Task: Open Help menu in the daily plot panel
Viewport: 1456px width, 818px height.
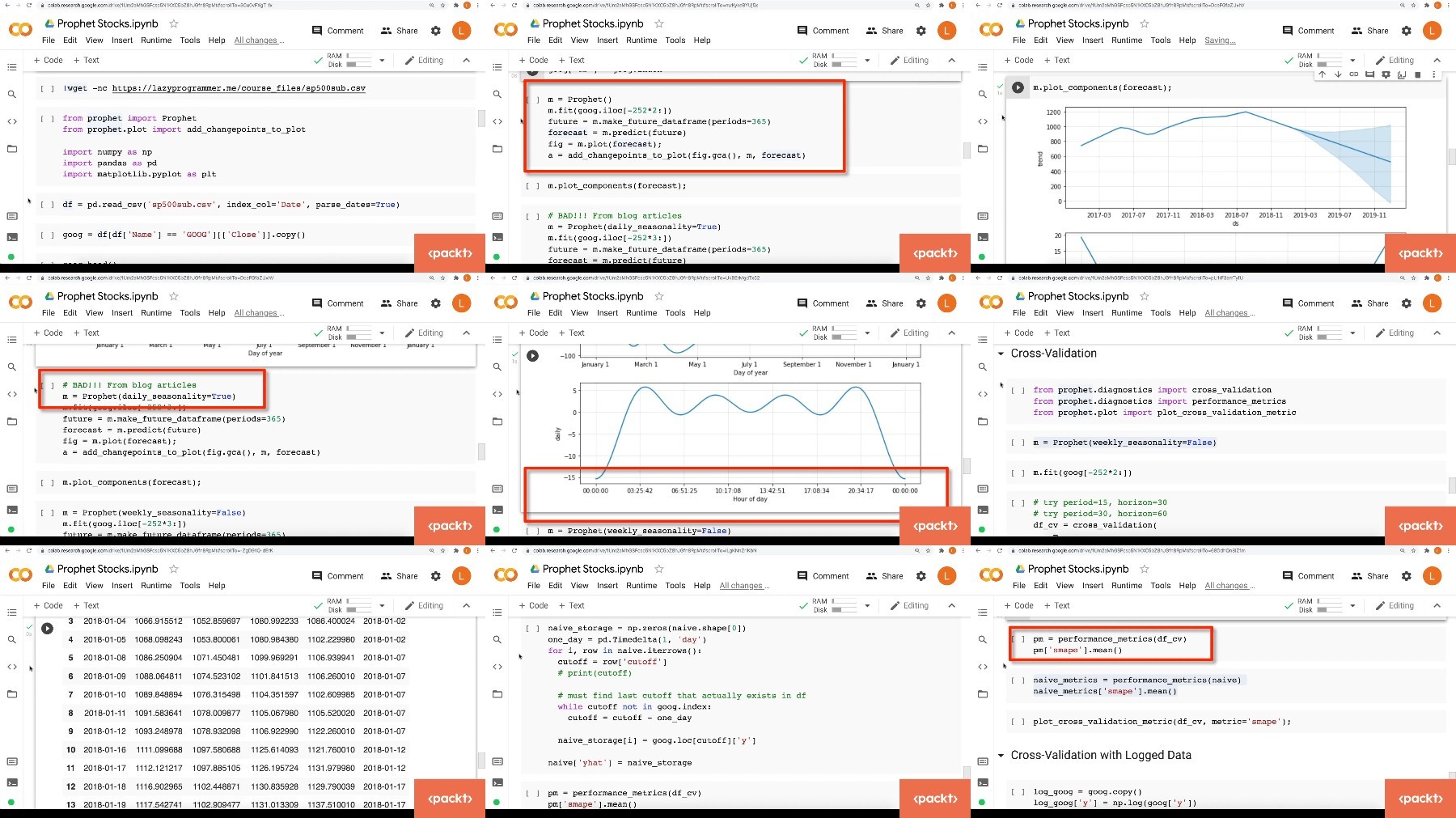Action: tap(702, 313)
